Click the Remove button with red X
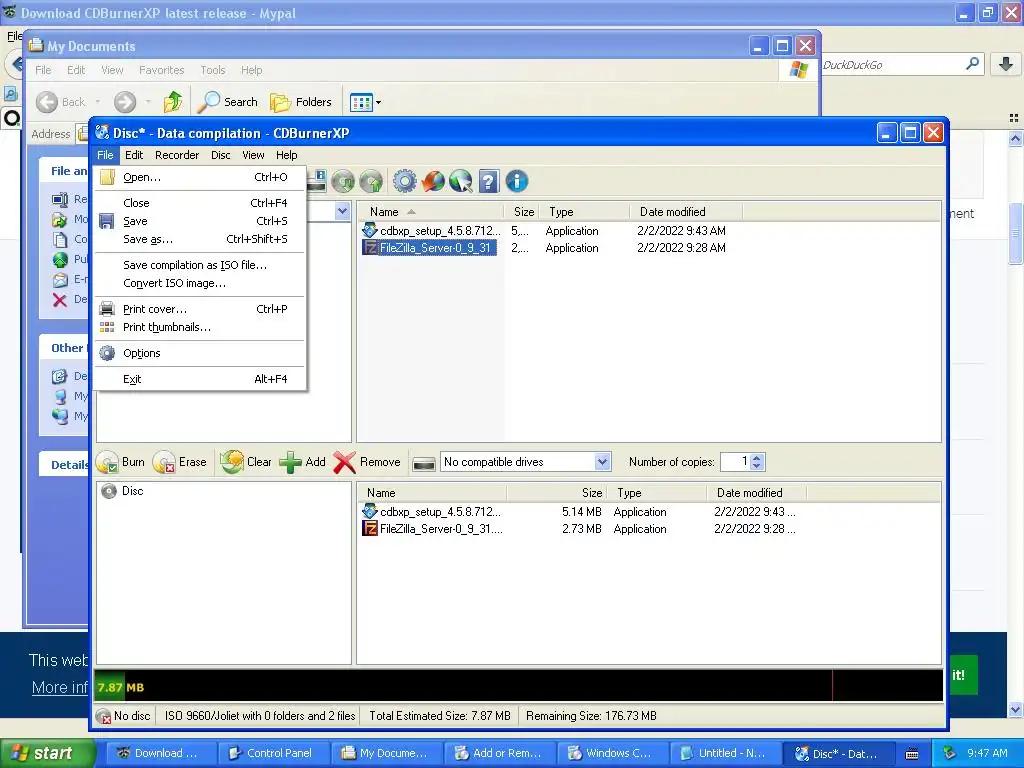1024x768 pixels. (x=367, y=462)
